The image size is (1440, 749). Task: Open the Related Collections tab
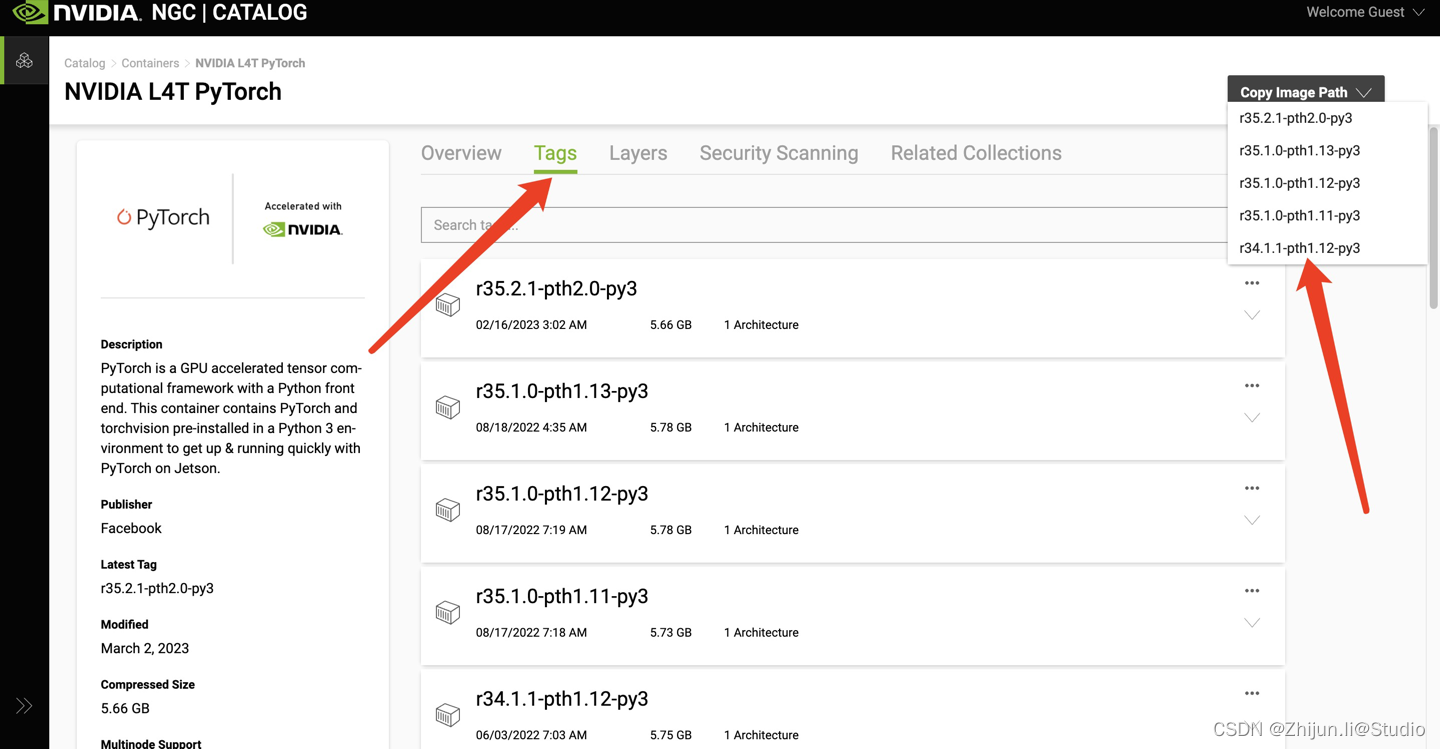pos(976,153)
